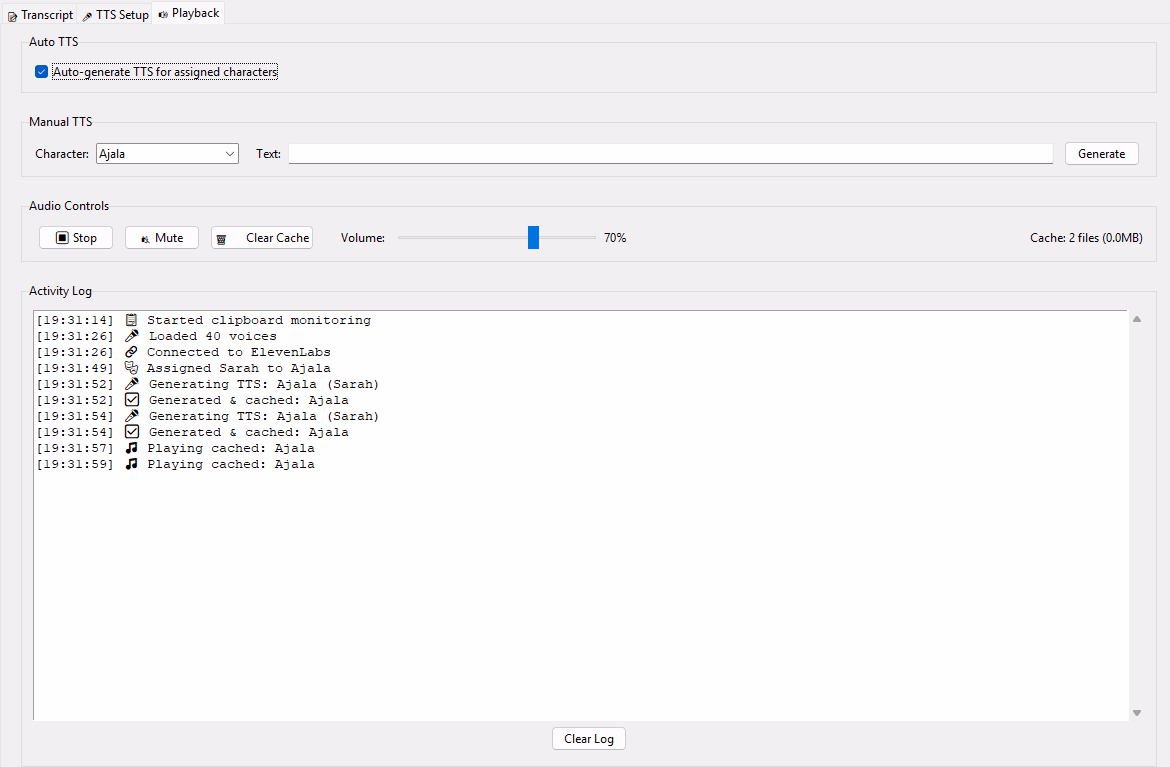
Task: Click the Character combo box arrow
Action: (230, 154)
